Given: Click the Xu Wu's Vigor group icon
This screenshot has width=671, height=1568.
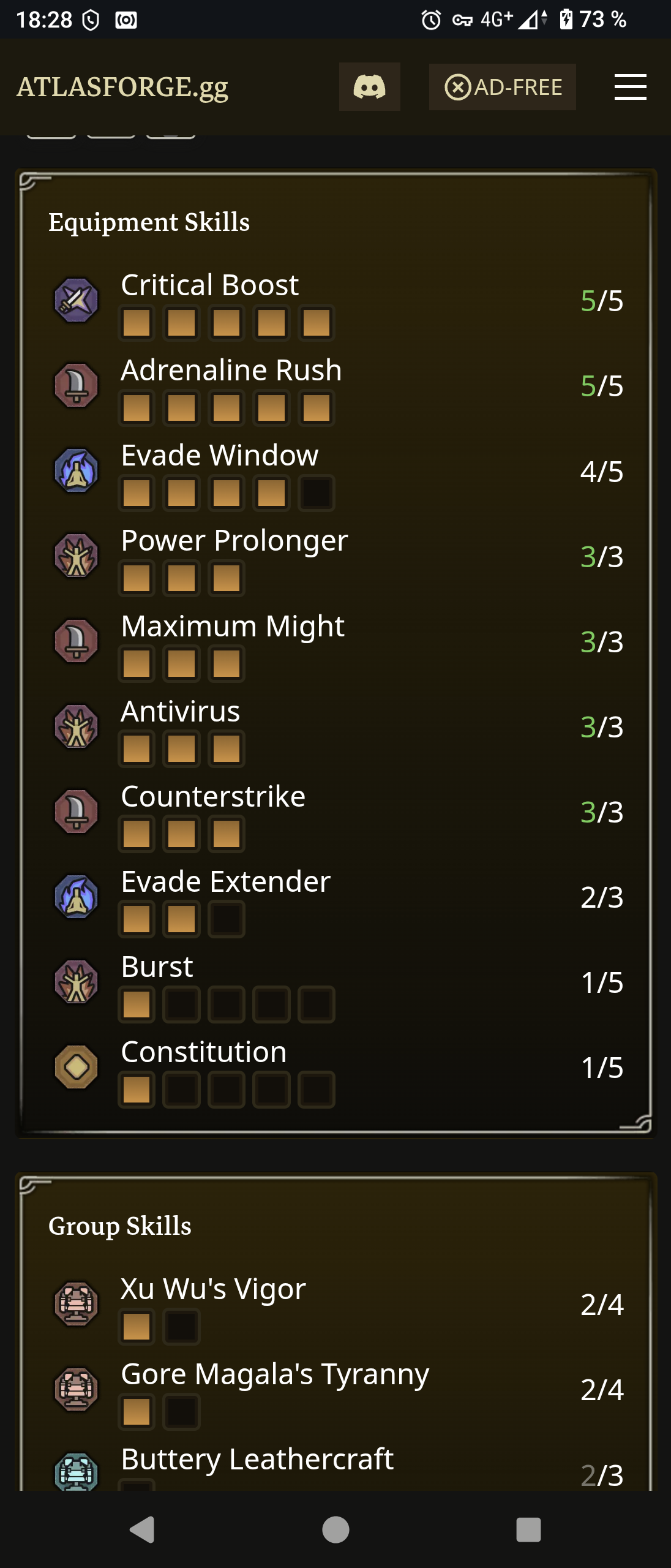Looking at the screenshot, I should pyautogui.click(x=77, y=1304).
